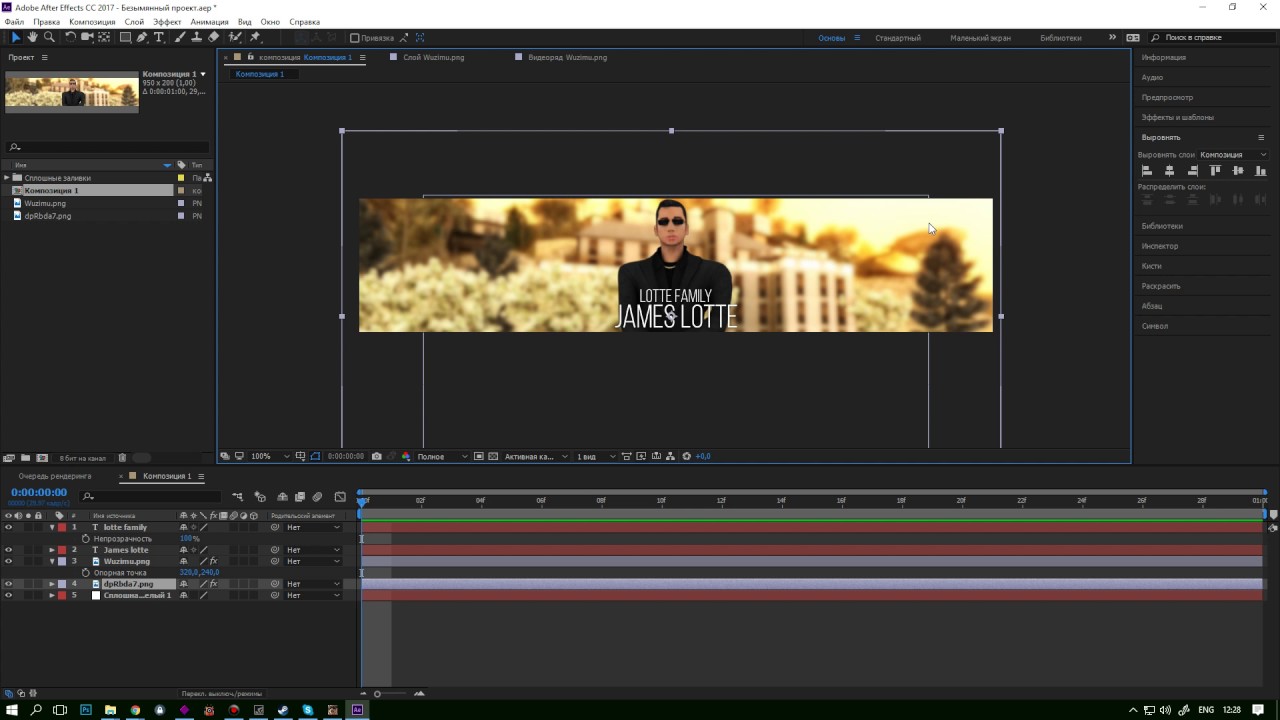This screenshot has width=1280, height=720.
Task: Click the Поиск в справке search field
Action: 1211,38
